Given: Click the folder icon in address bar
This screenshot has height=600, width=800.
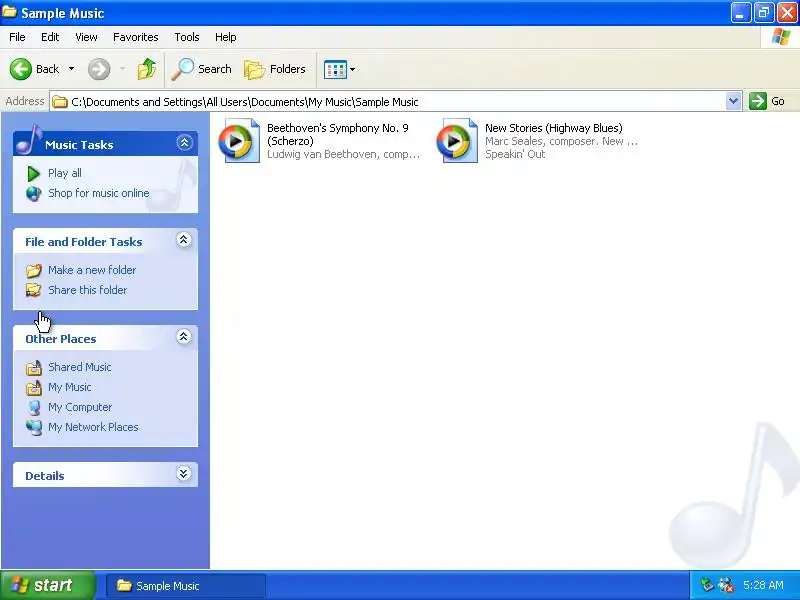Looking at the screenshot, I should (x=60, y=102).
